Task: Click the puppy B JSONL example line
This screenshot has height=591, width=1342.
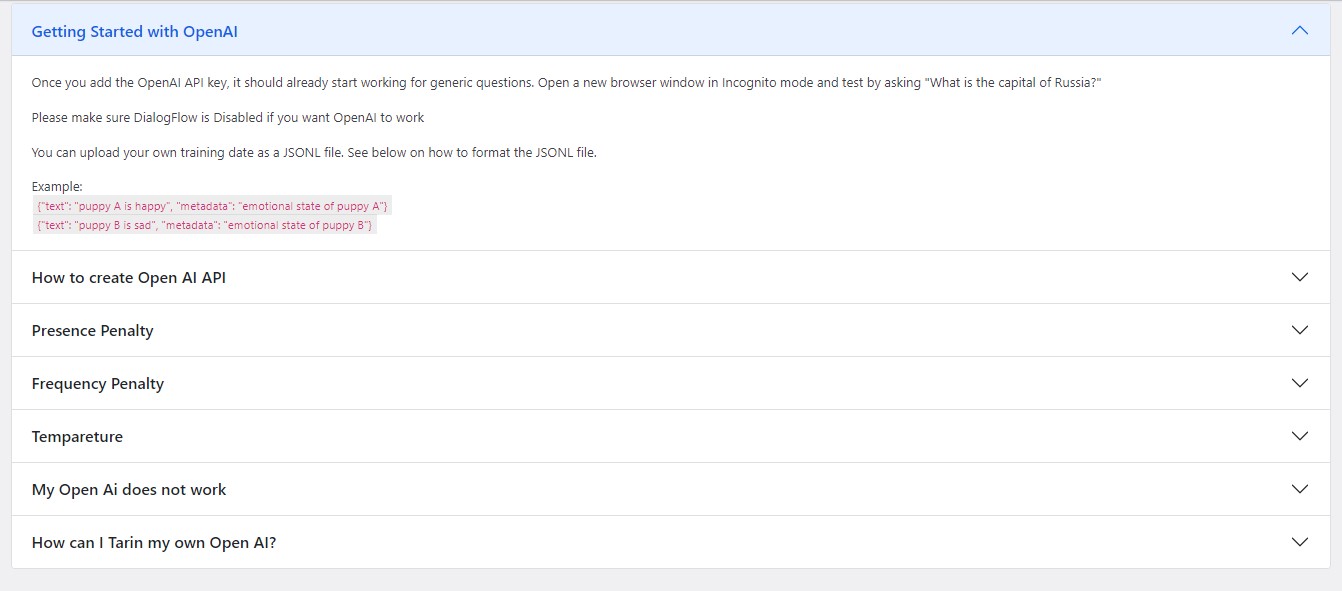Action: [x=204, y=225]
